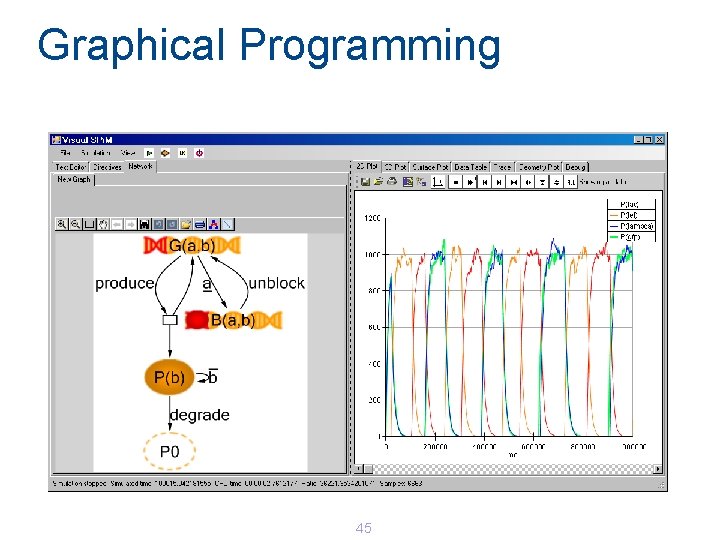This screenshot has width=720, height=540.
Task: Click the rightmost plot toolbar button
Action: point(571,182)
